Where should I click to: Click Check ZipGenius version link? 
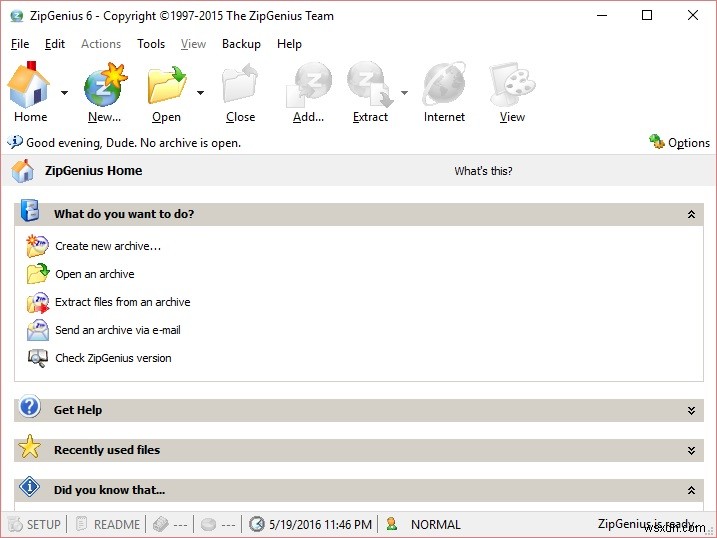(113, 358)
